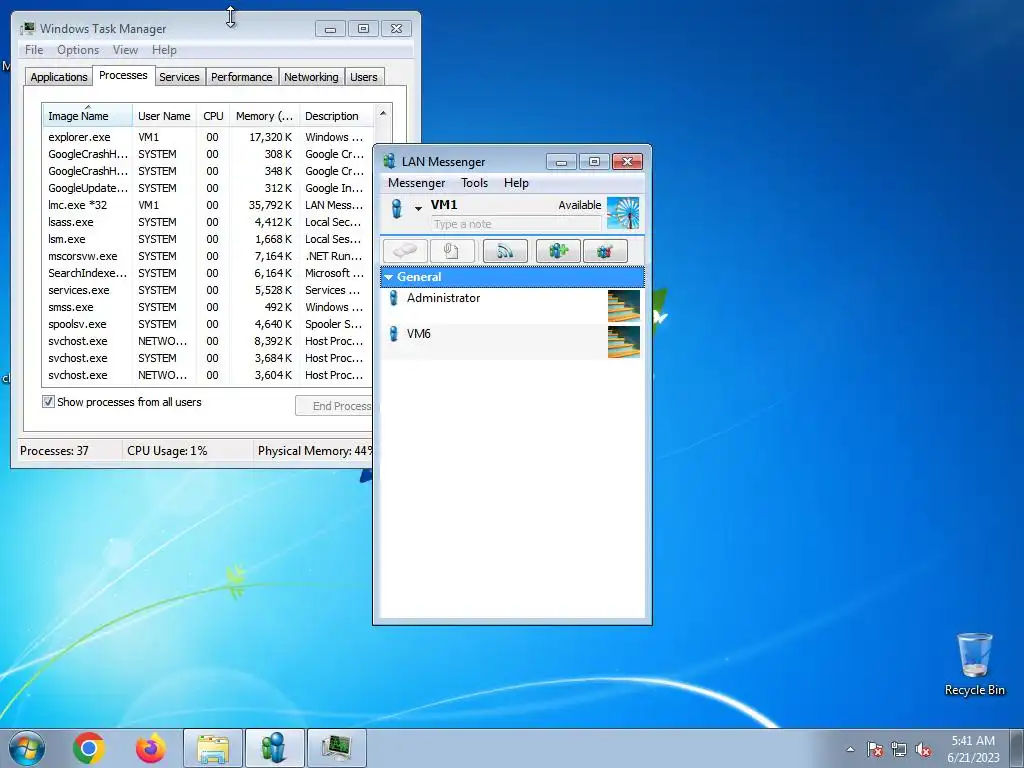
Task: Click the muted volume speaker tray icon
Action: [923, 750]
